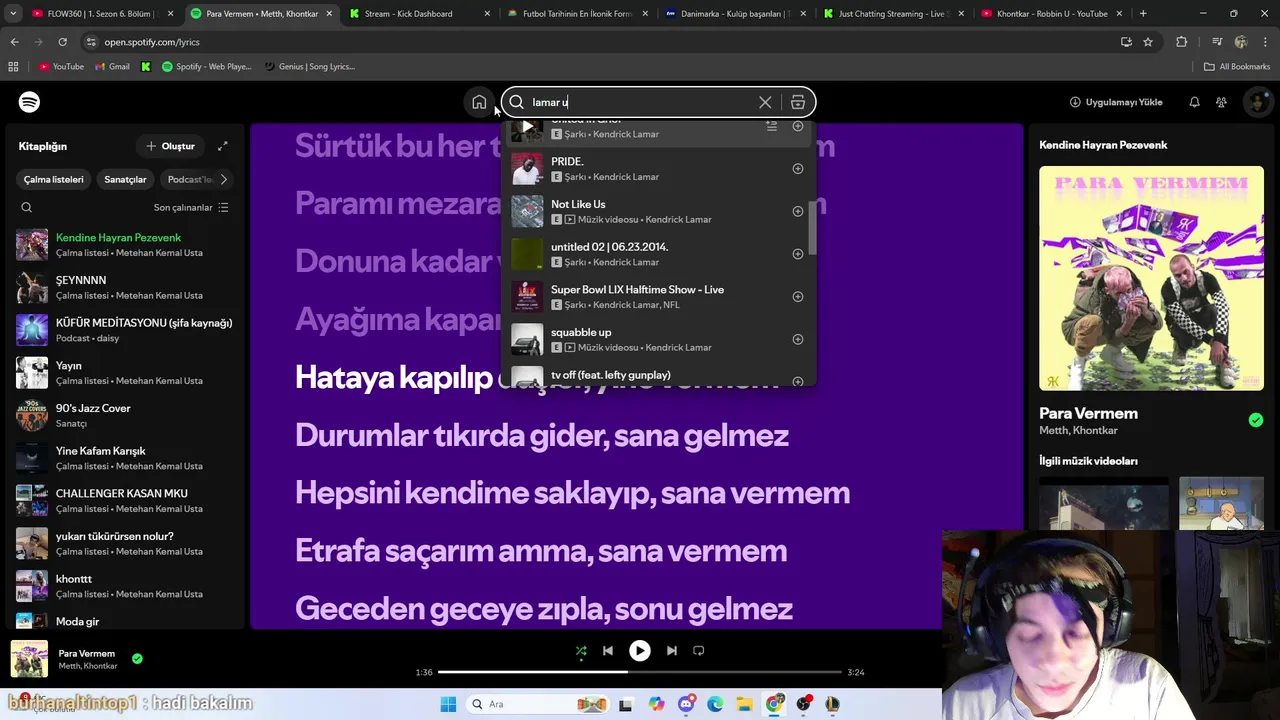Open the Metth, Khontkar artist link in right panel

pyautogui.click(x=1079, y=430)
